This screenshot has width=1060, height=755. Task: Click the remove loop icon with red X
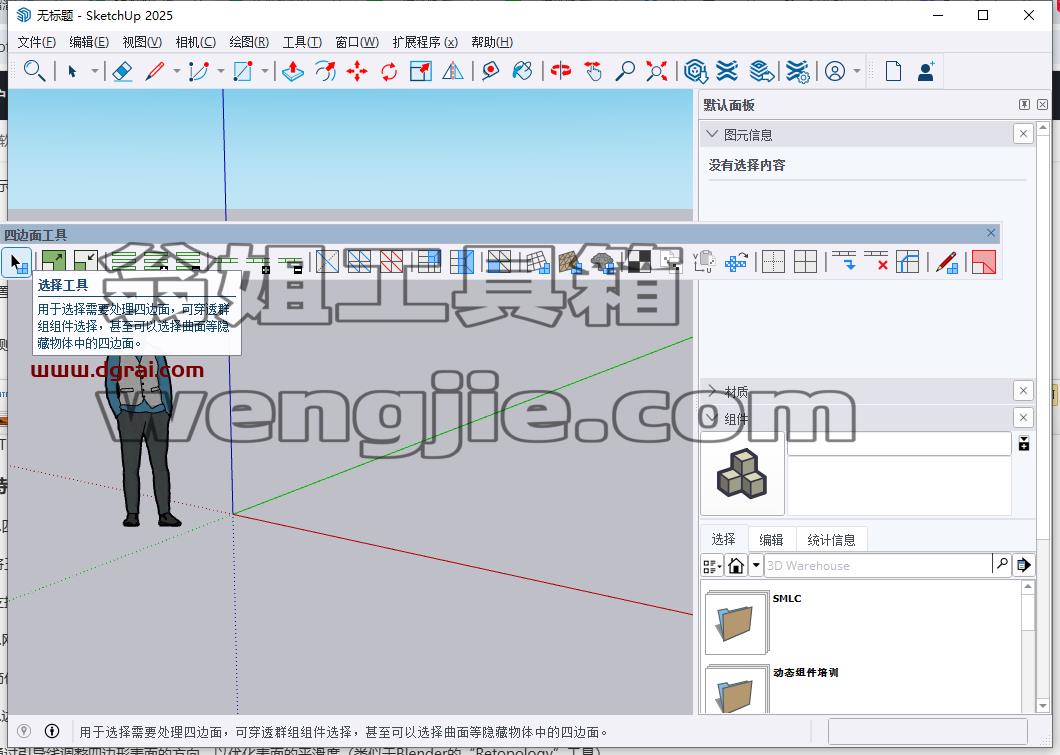pos(876,262)
